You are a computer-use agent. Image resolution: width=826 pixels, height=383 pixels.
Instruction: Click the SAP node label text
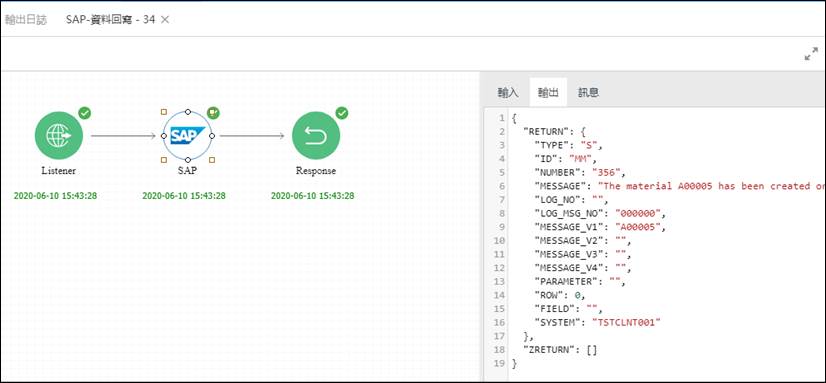188,171
